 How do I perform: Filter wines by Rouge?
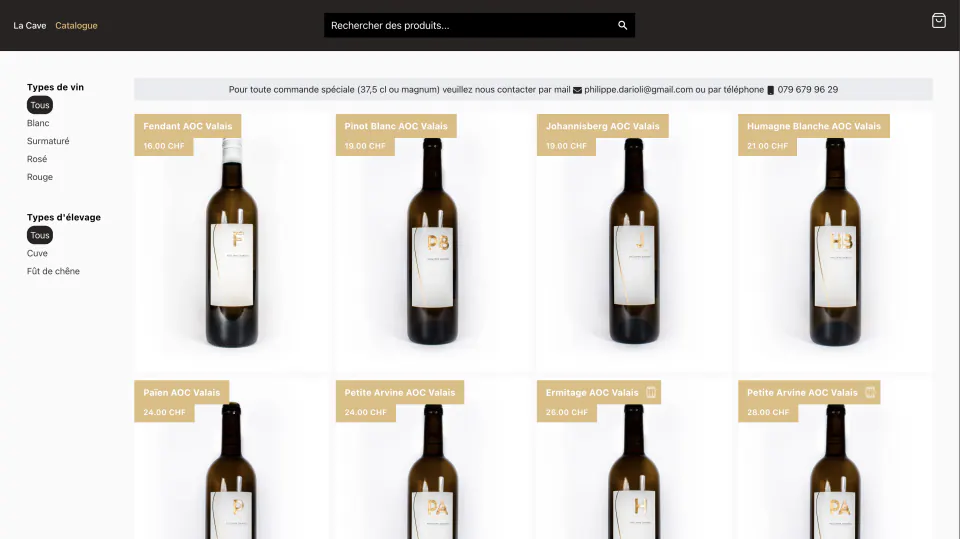click(x=40, y=177)
